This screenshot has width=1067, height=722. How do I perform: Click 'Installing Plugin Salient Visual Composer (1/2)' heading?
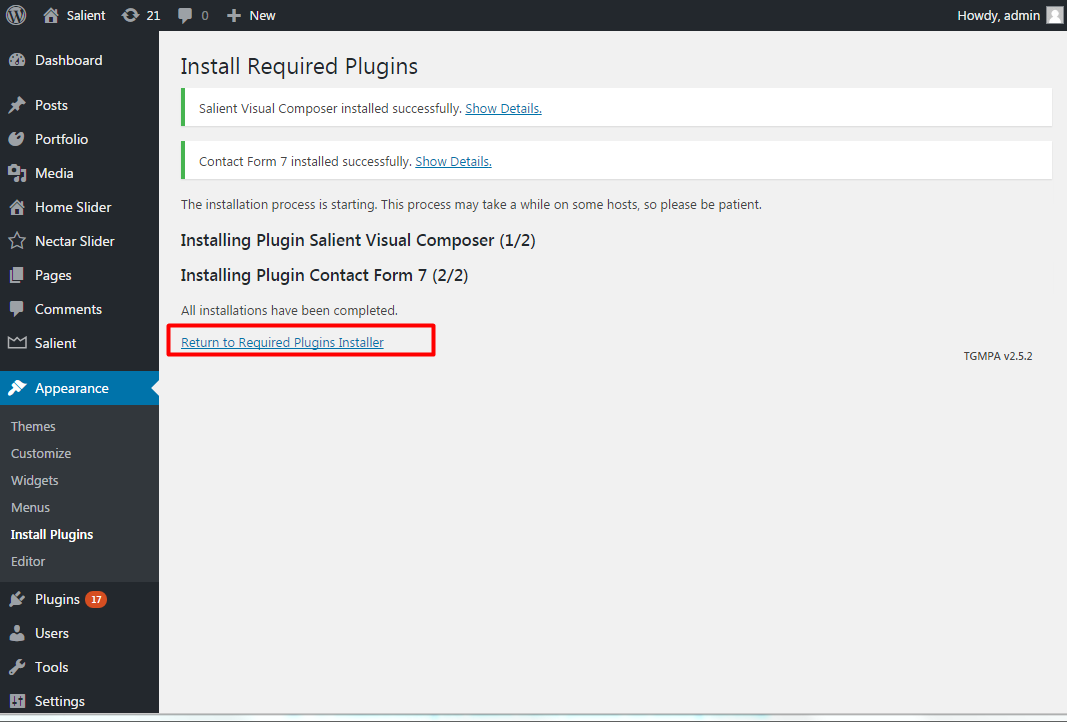click(358, 240)
